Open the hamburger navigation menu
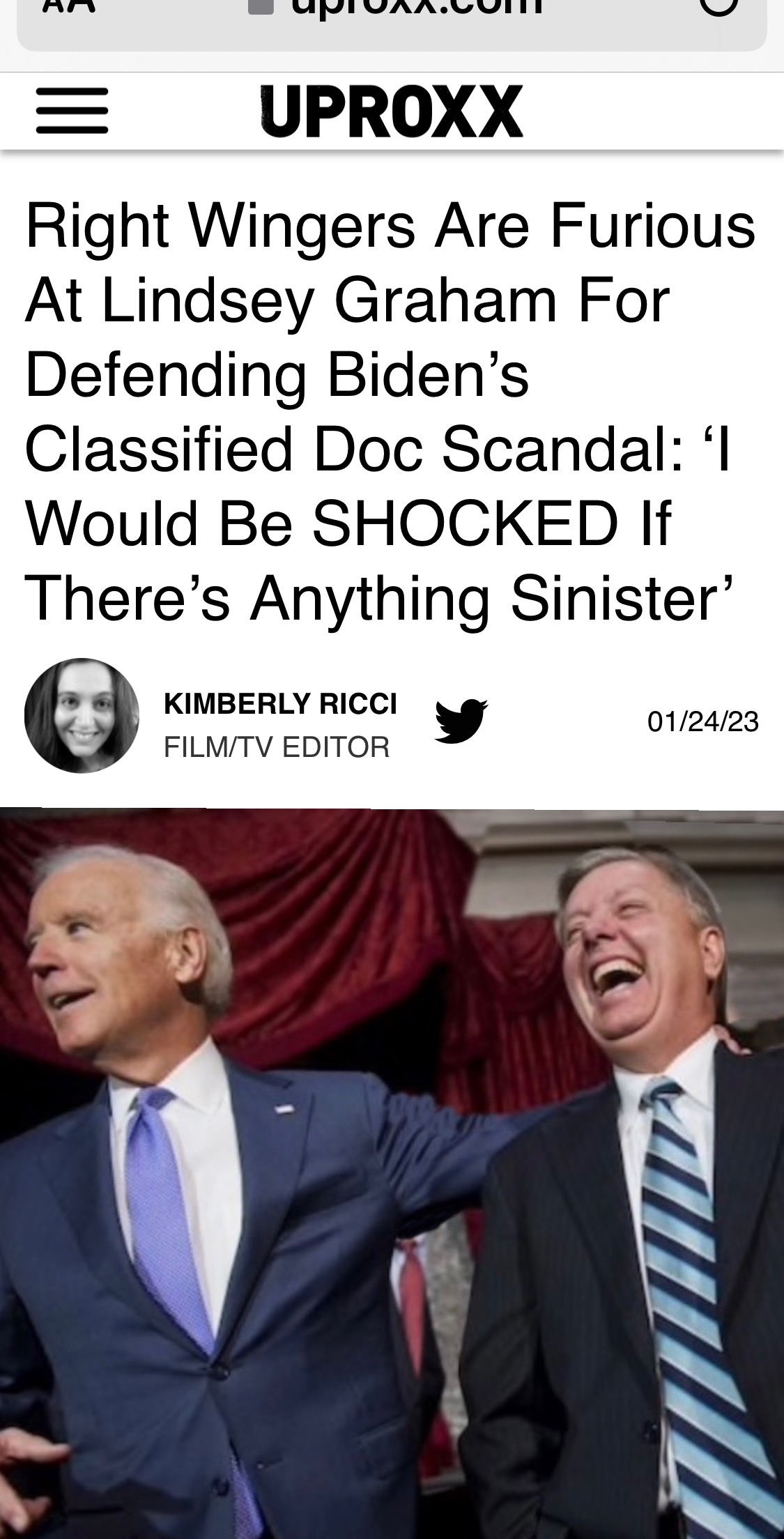Screen dimensions: 784x1539 pyautogui.click(x=72, y=110)
